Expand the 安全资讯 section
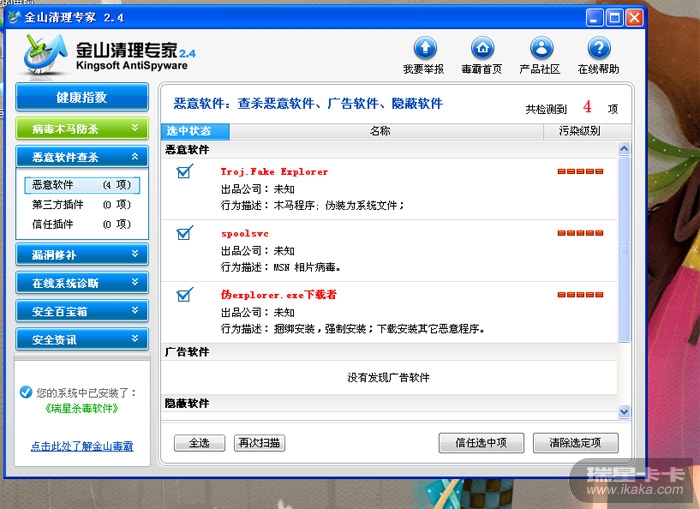The height and width of the screenshot is (509, 700). pyautogui.click(x=82, y=340)
